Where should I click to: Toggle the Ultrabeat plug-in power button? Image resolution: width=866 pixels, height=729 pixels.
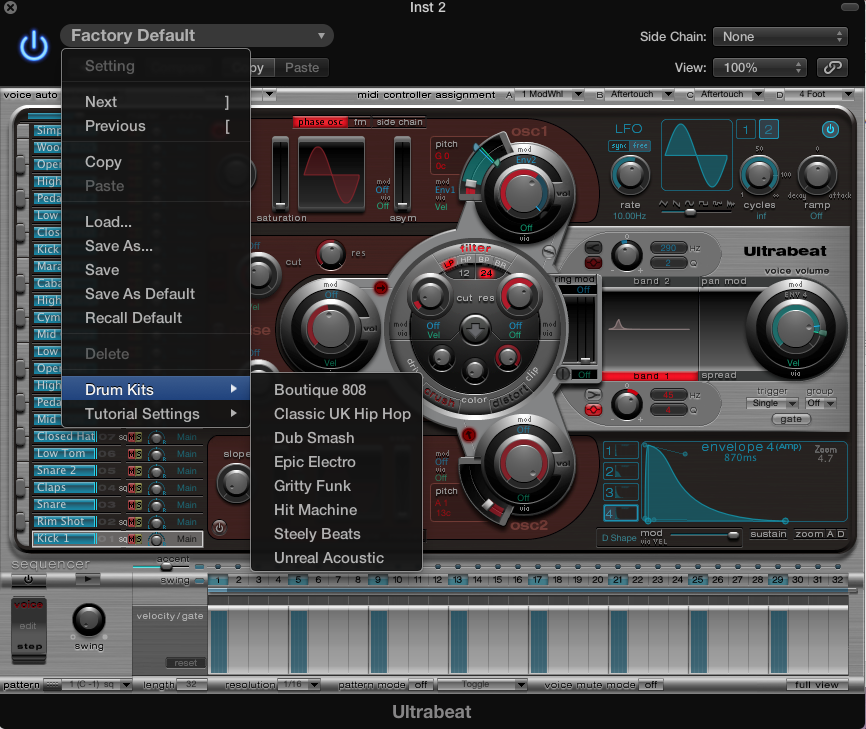[x=34, y=45]
